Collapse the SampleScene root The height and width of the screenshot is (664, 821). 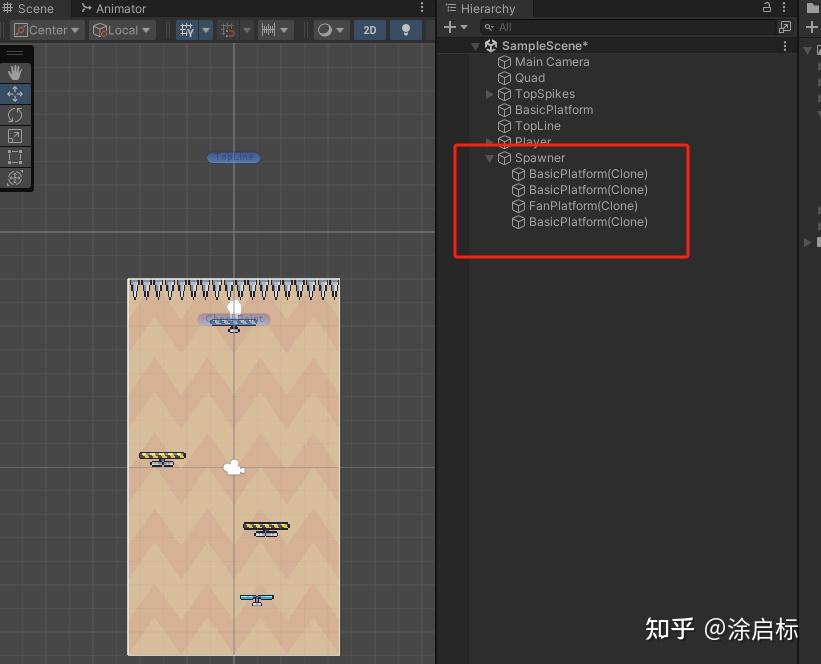pyautogui.click(x=475, y=46)
